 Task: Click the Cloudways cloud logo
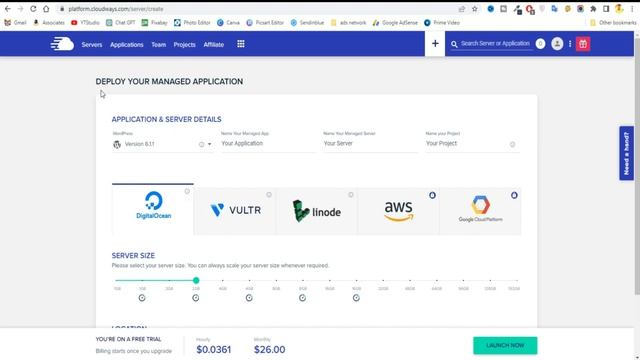pos(62,44)
